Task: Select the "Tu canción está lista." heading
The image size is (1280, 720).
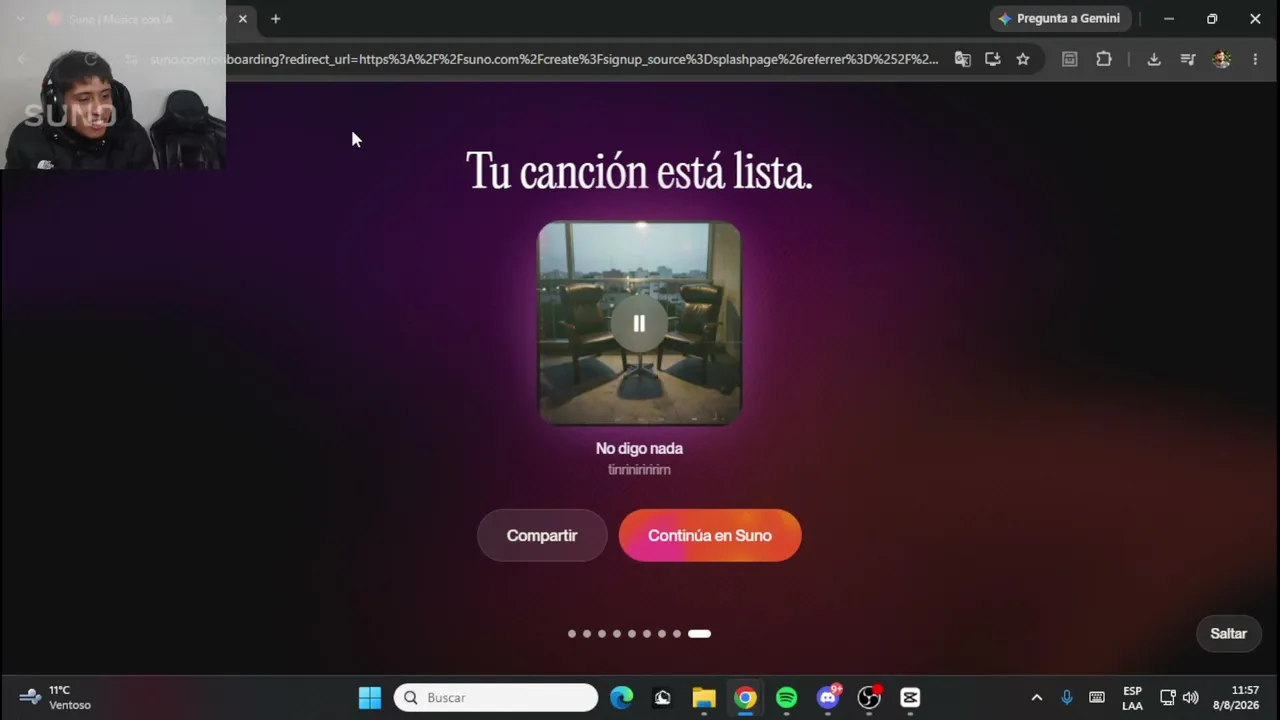Action: tap(639, 172)
